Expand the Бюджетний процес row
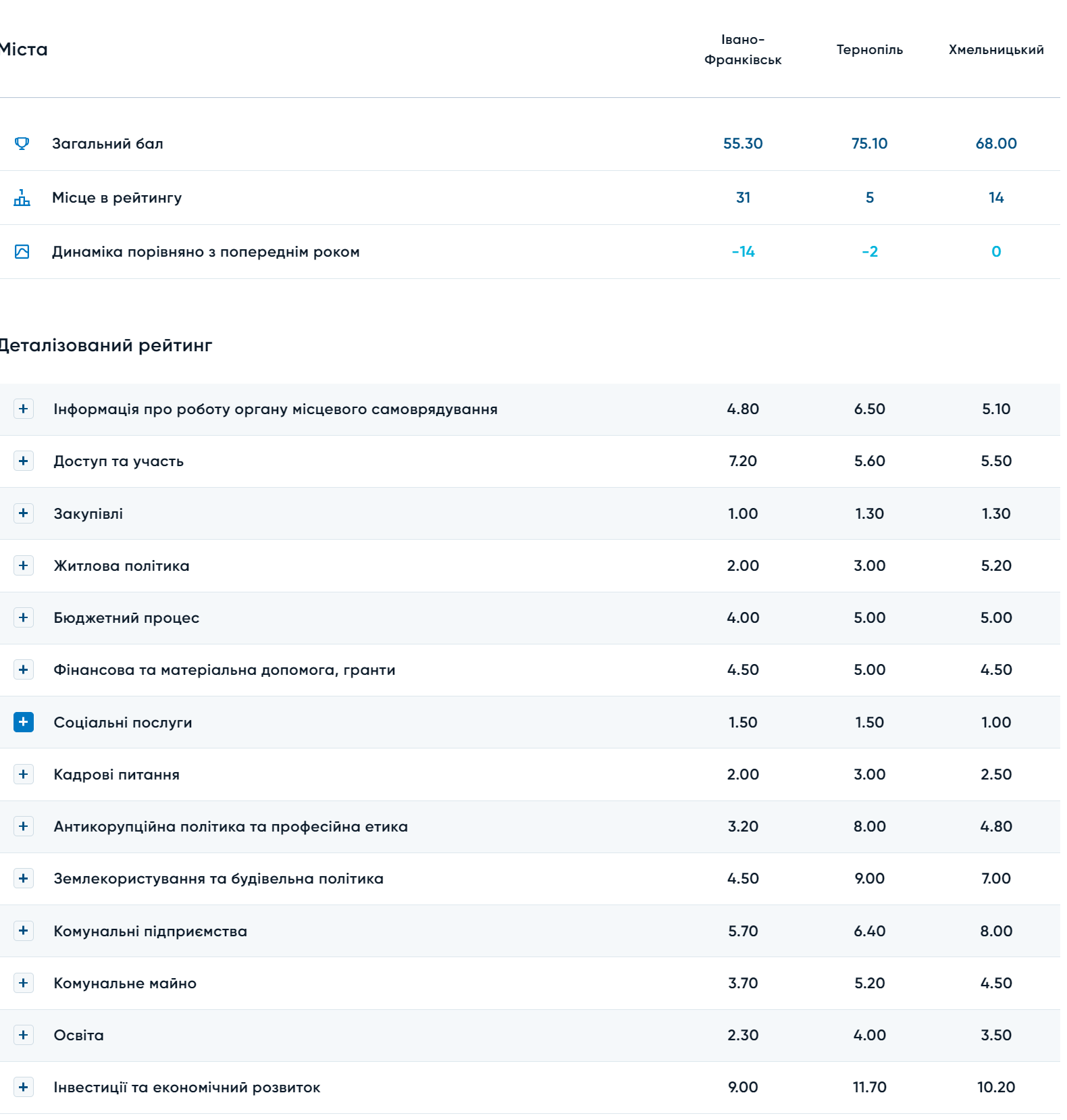The height and width of the screenshot is (1120, 1067). click(x=24, y=617)
